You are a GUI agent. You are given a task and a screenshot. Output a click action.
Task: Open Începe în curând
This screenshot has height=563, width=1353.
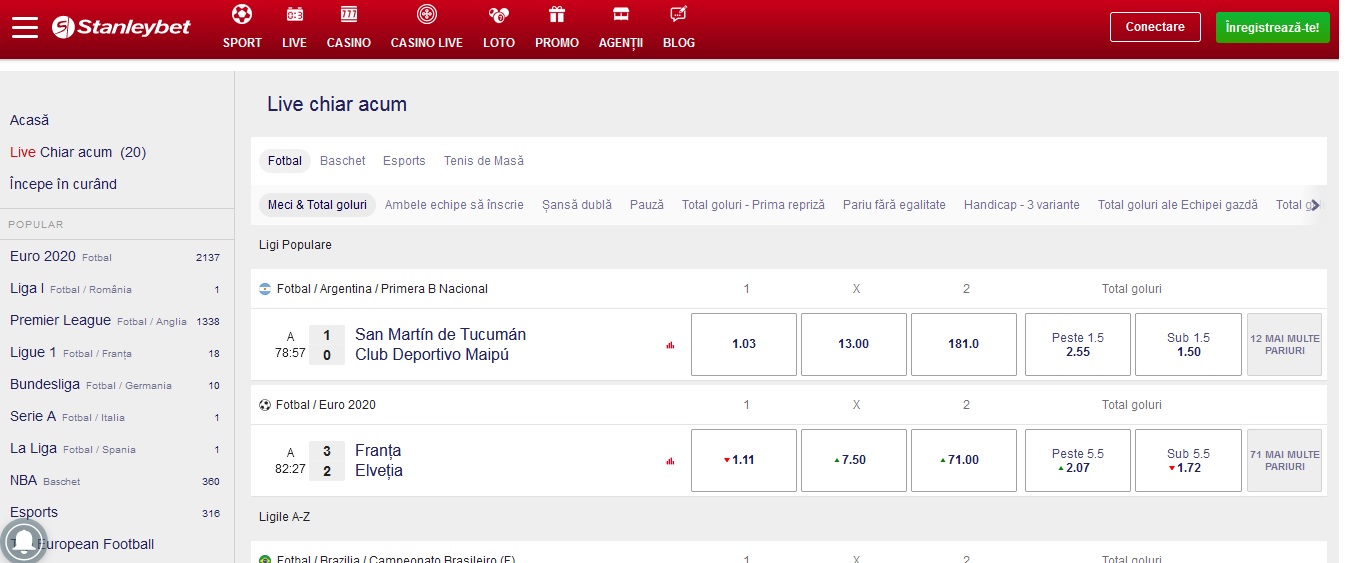[x=63, y=184]
